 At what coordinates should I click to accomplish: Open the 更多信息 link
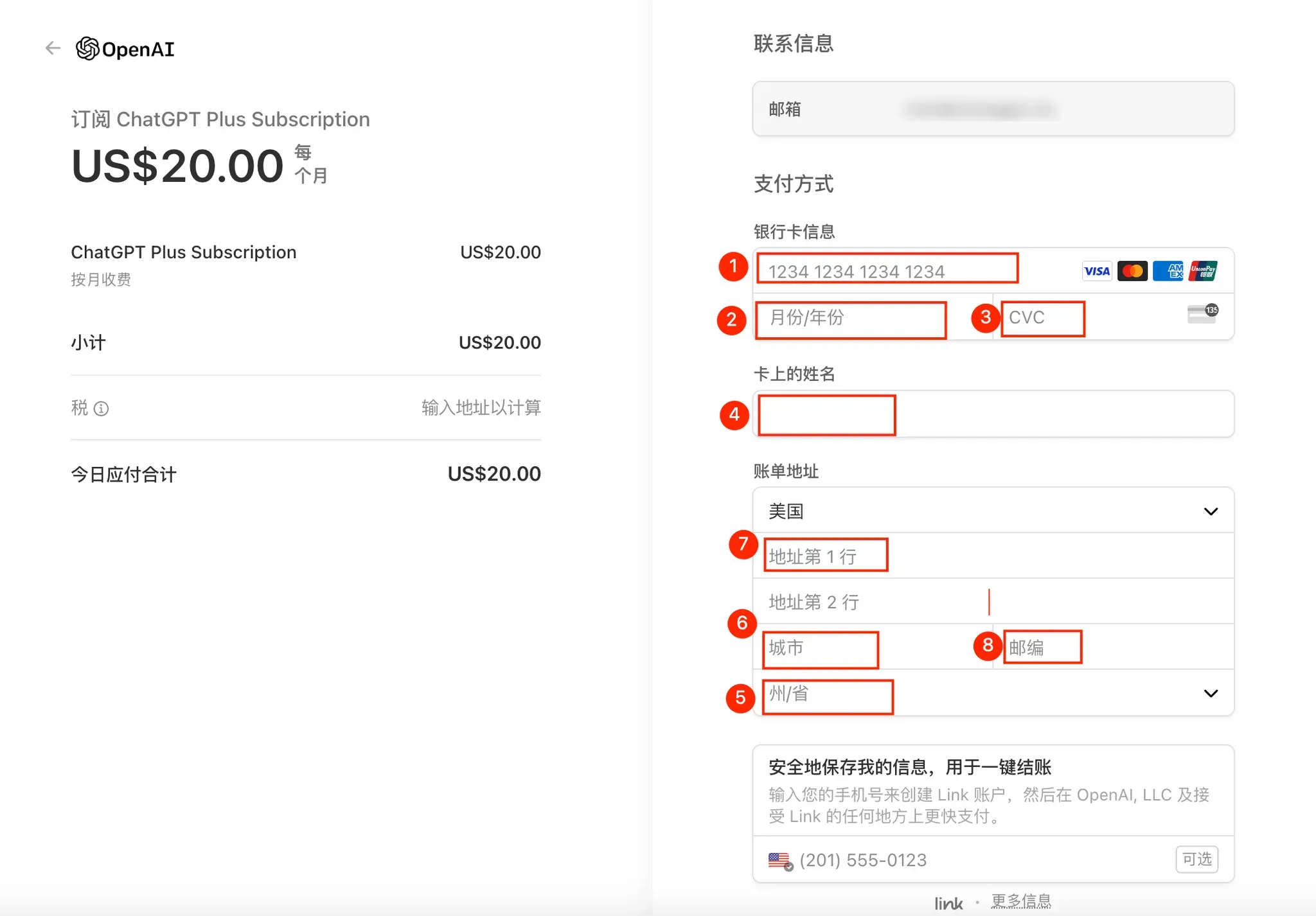[x=1021, y=901]
